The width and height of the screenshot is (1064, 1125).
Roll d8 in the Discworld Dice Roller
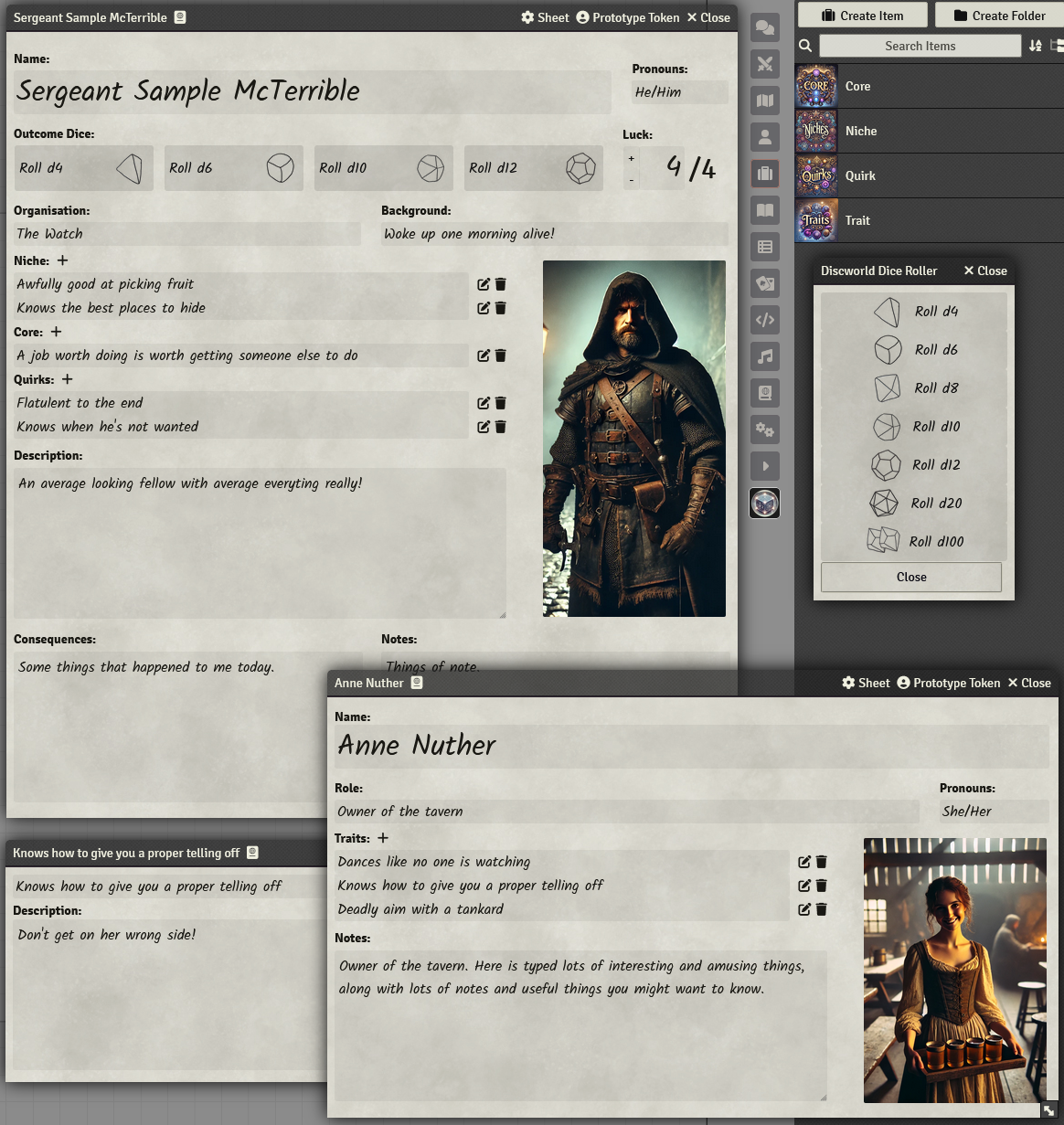914,388
